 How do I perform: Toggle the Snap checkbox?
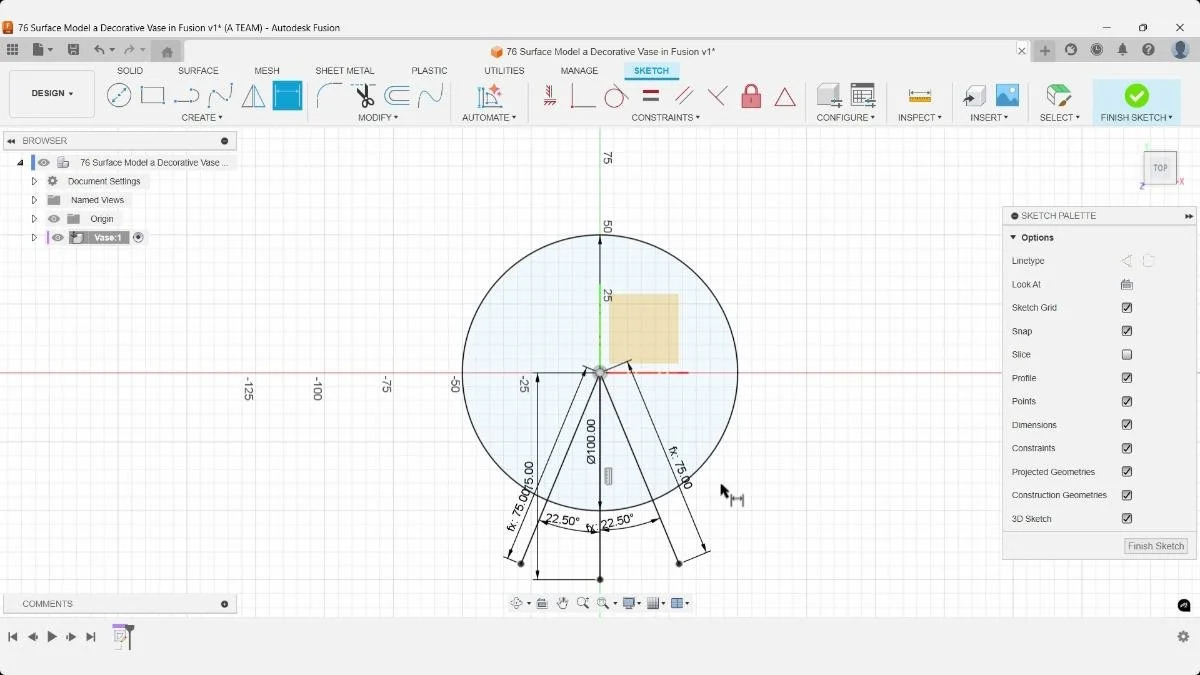1127,331
